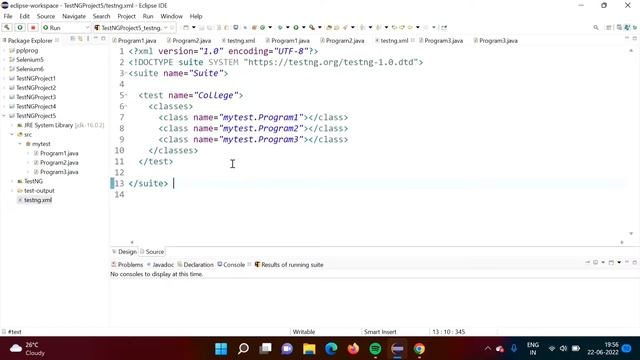The height and width of the screenshot is (360, 640).
Task: Click the New file wizard icon
Action: coord(186,27)
